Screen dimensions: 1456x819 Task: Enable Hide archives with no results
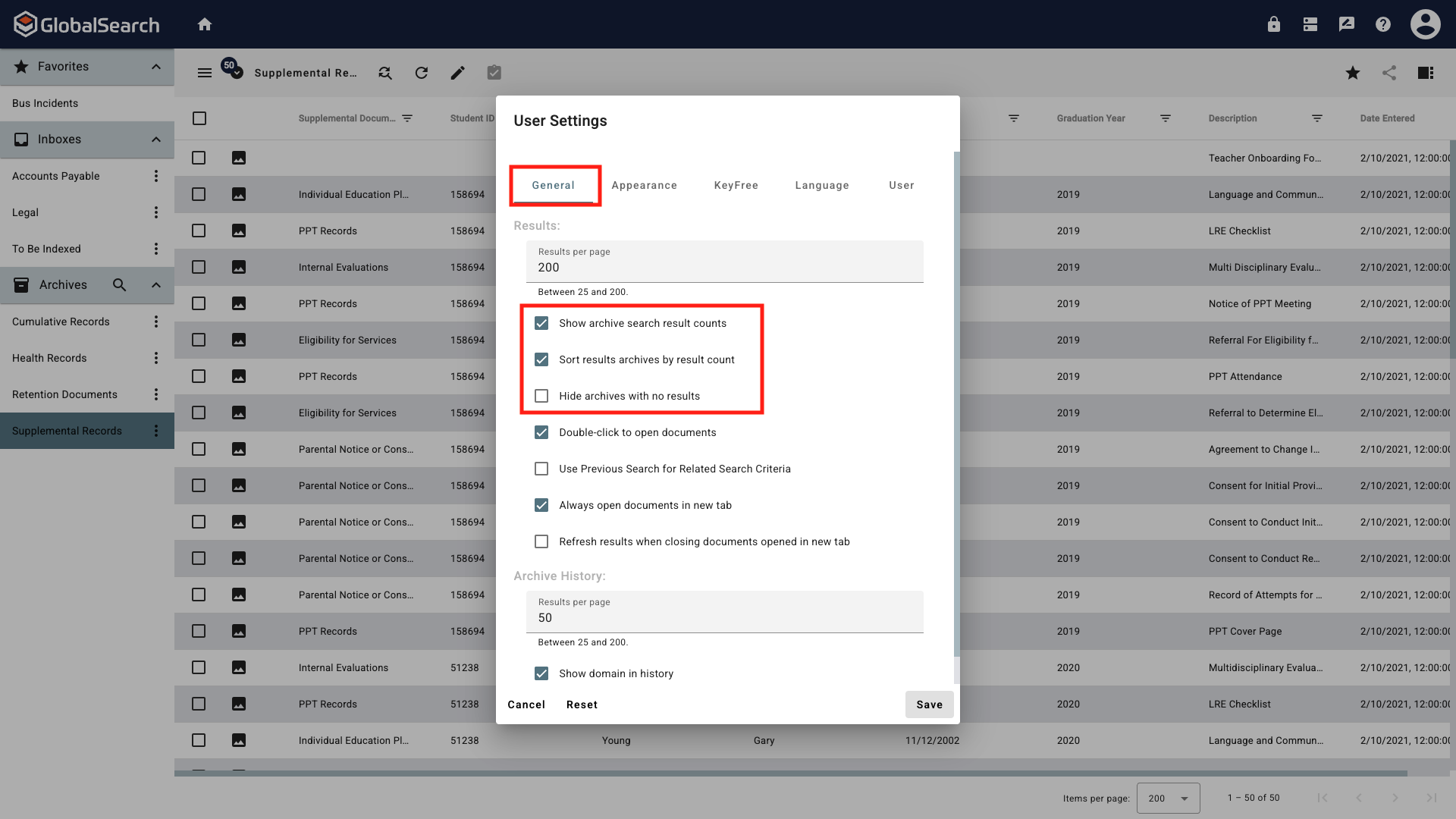(x=541, y=395)
